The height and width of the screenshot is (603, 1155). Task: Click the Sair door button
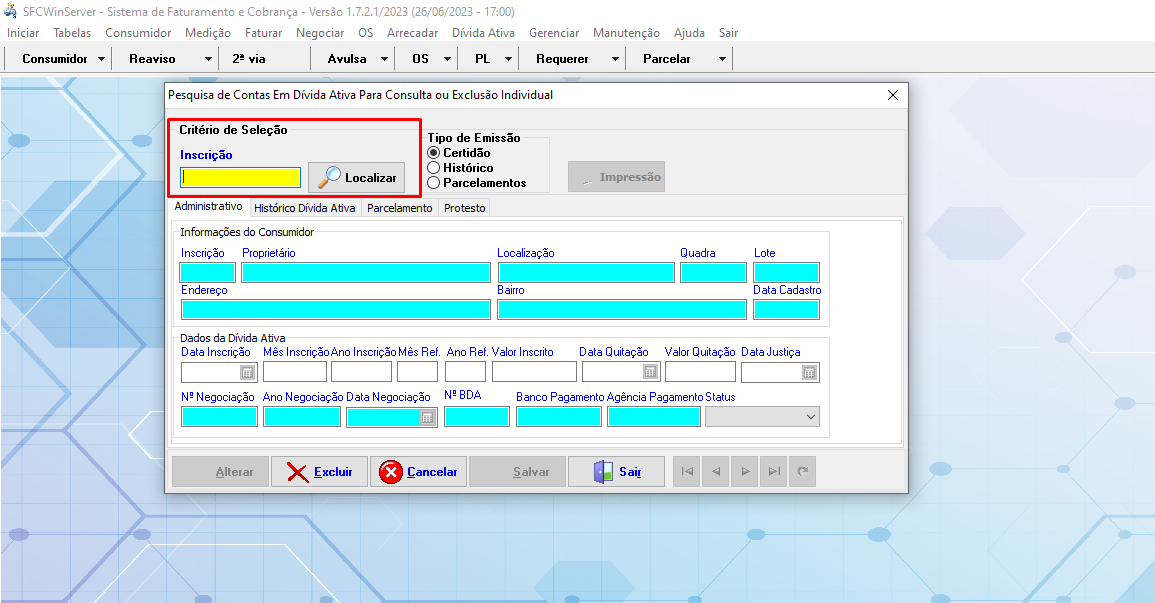[x=616, y=472]
